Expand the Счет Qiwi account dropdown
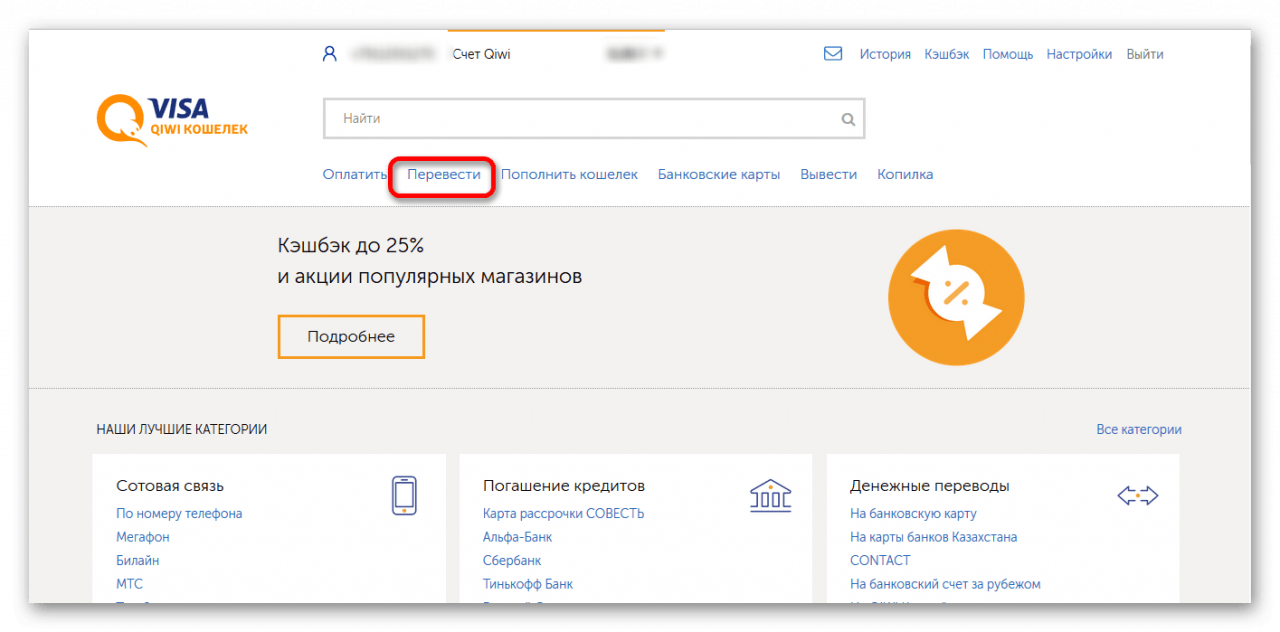The width and height of the screenshot is (1280, 632). 657,54
